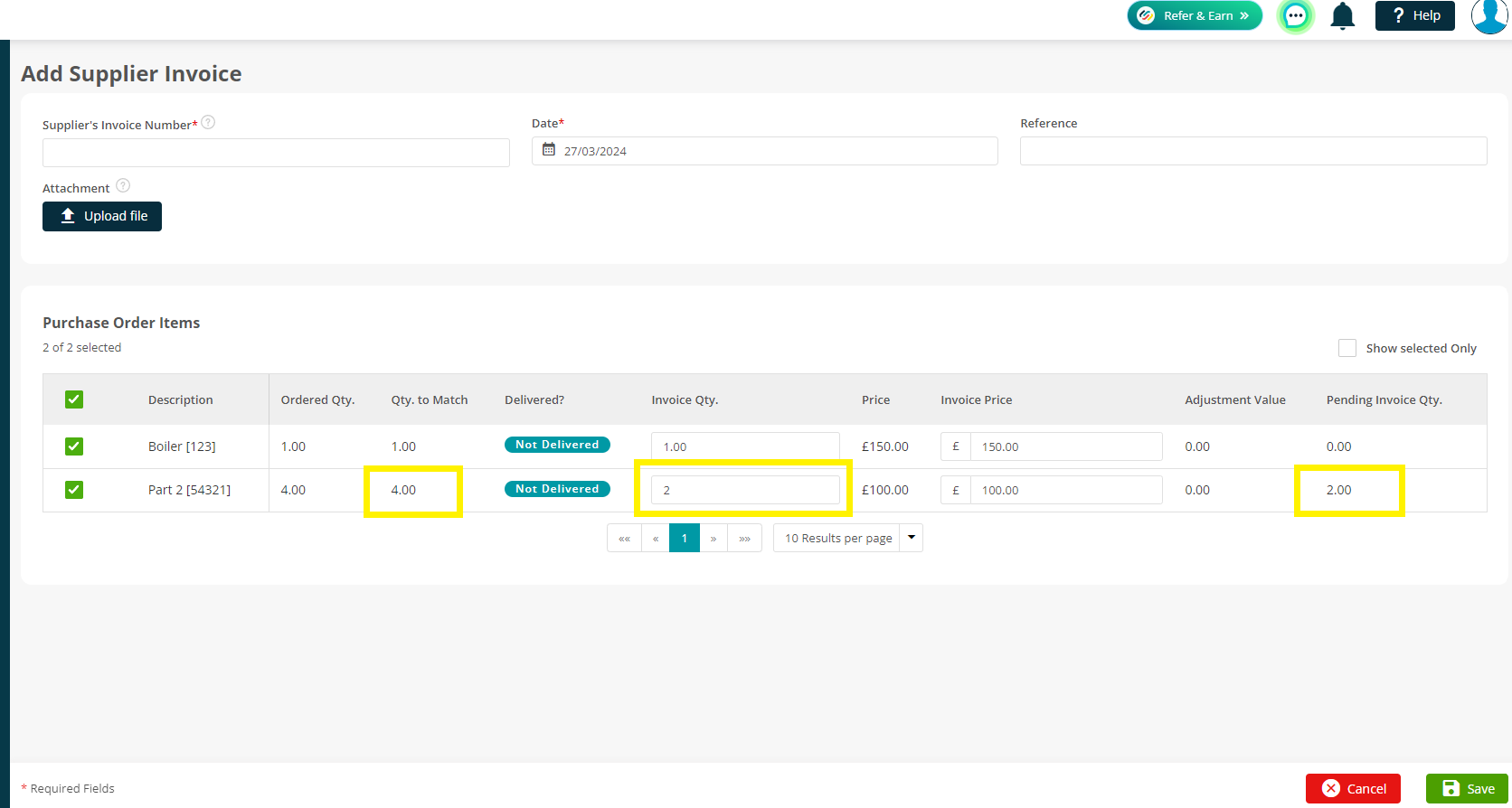
Task: Click the Invoice Price column header
Action: click(x=977, y=399)
